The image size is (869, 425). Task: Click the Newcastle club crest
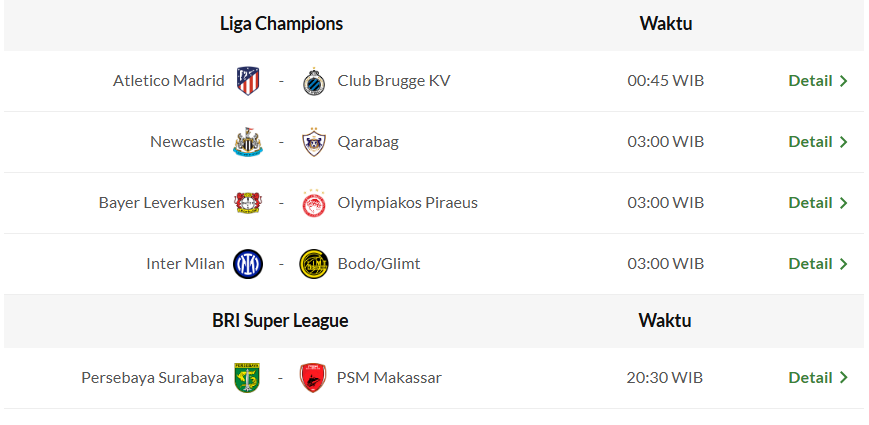248,142
